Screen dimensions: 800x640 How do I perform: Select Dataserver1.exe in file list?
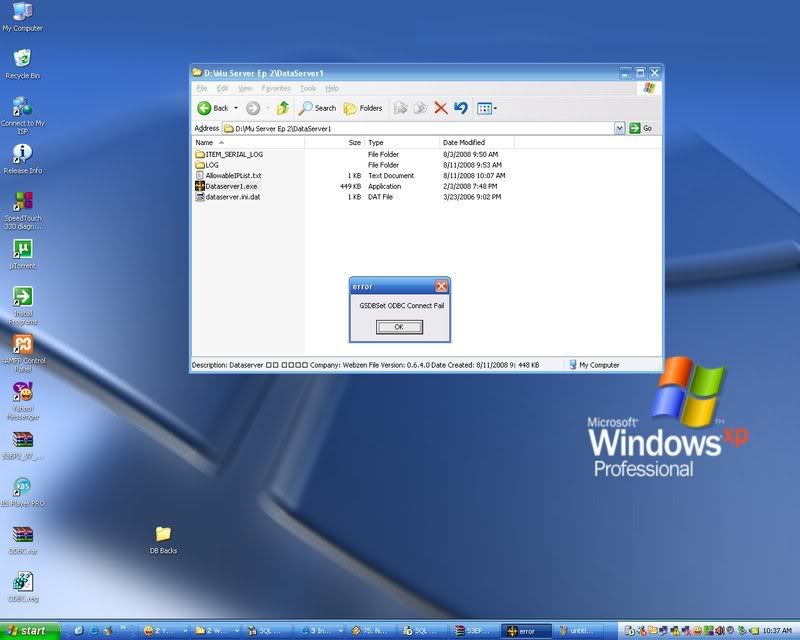pyautogui.click(x=231, y=186)
